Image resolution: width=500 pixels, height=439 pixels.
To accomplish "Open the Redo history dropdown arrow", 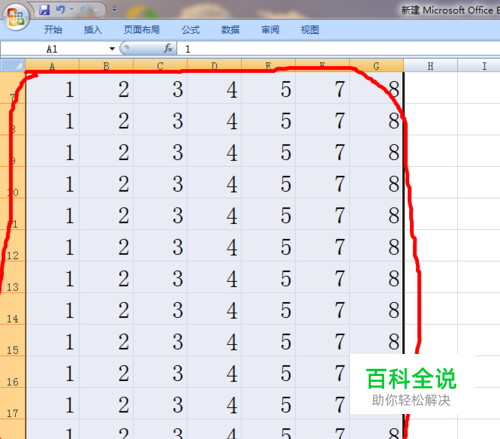I will click(96, 10).
